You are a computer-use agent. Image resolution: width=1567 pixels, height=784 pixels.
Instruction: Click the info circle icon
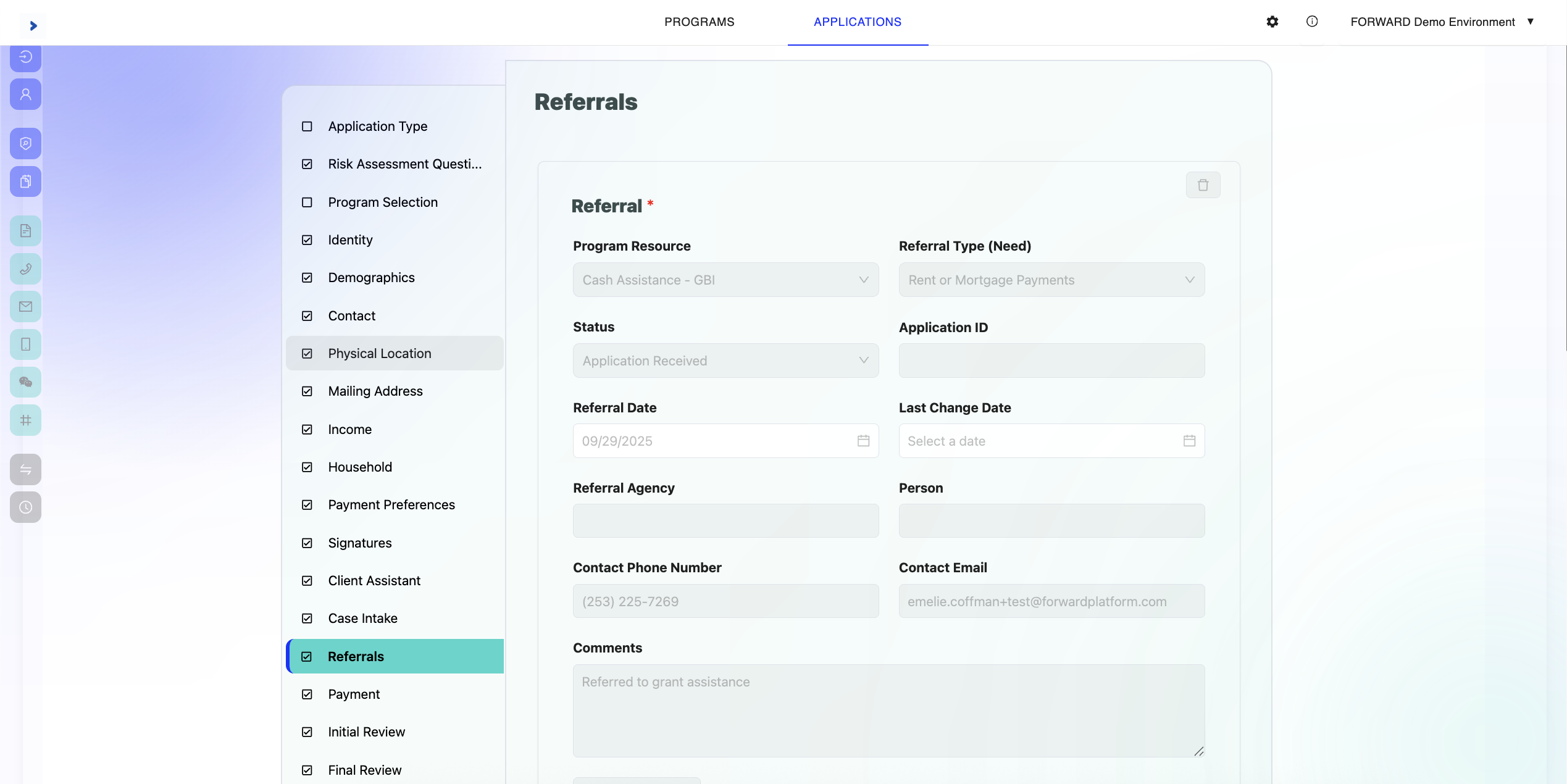(1311, 22)
